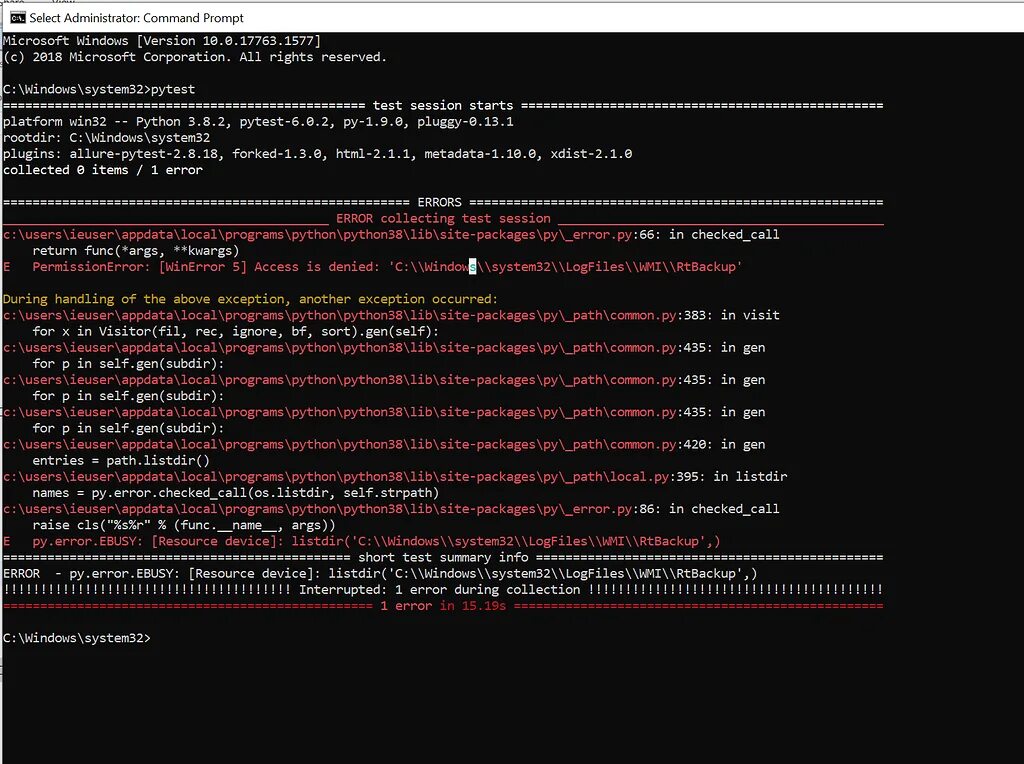The height and width of the screenshot is (764, 1024).
Task: Click the Command Prompt icon in title bar
Action: 18,18
